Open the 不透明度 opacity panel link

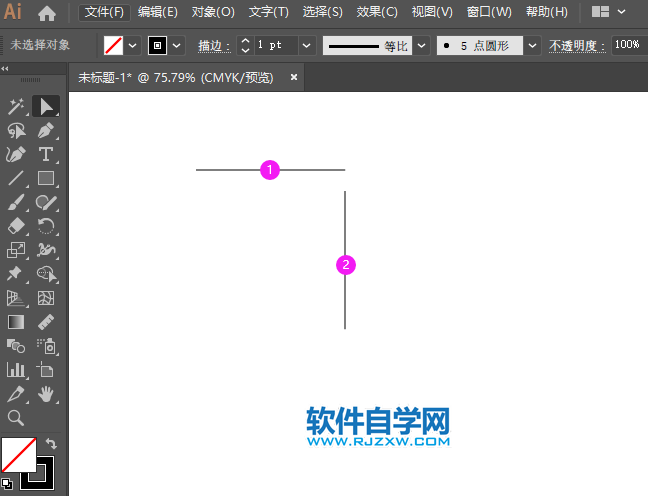coord(577,46)
